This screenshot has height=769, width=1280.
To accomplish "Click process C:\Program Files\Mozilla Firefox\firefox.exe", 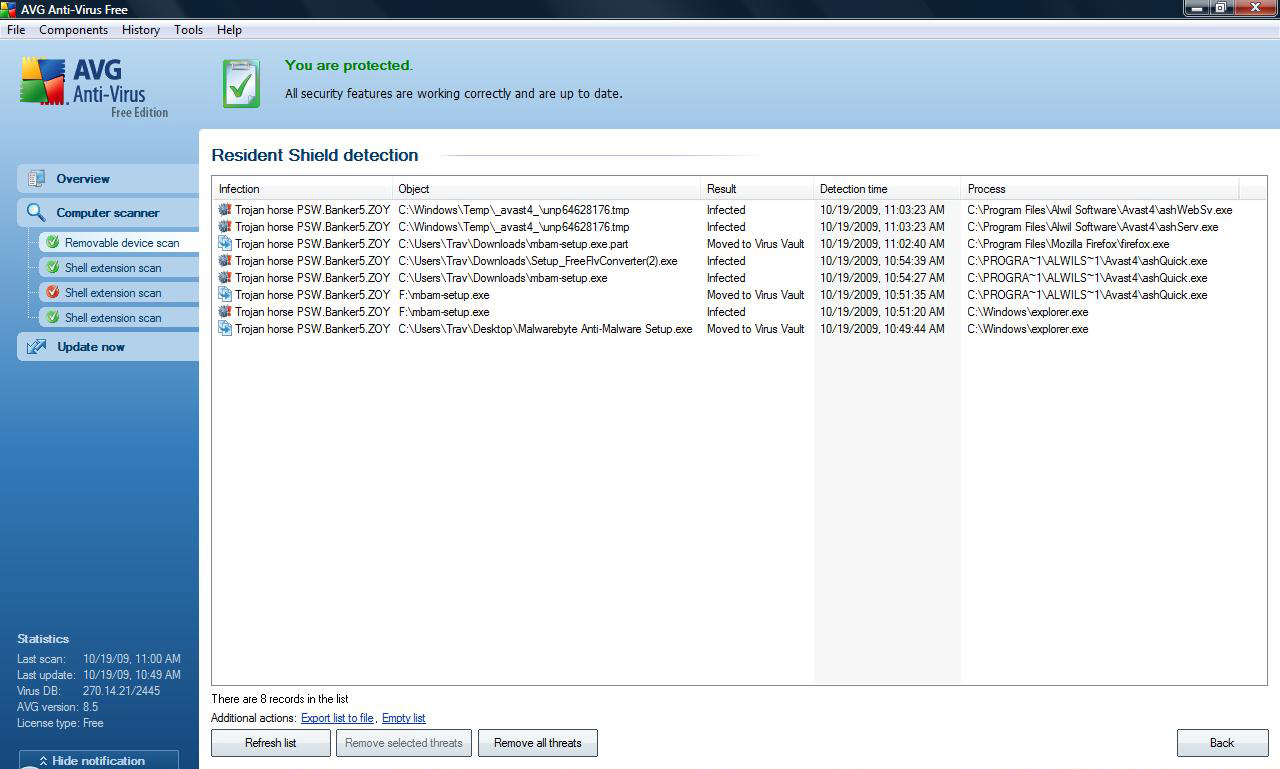I will pos(1068,244).
